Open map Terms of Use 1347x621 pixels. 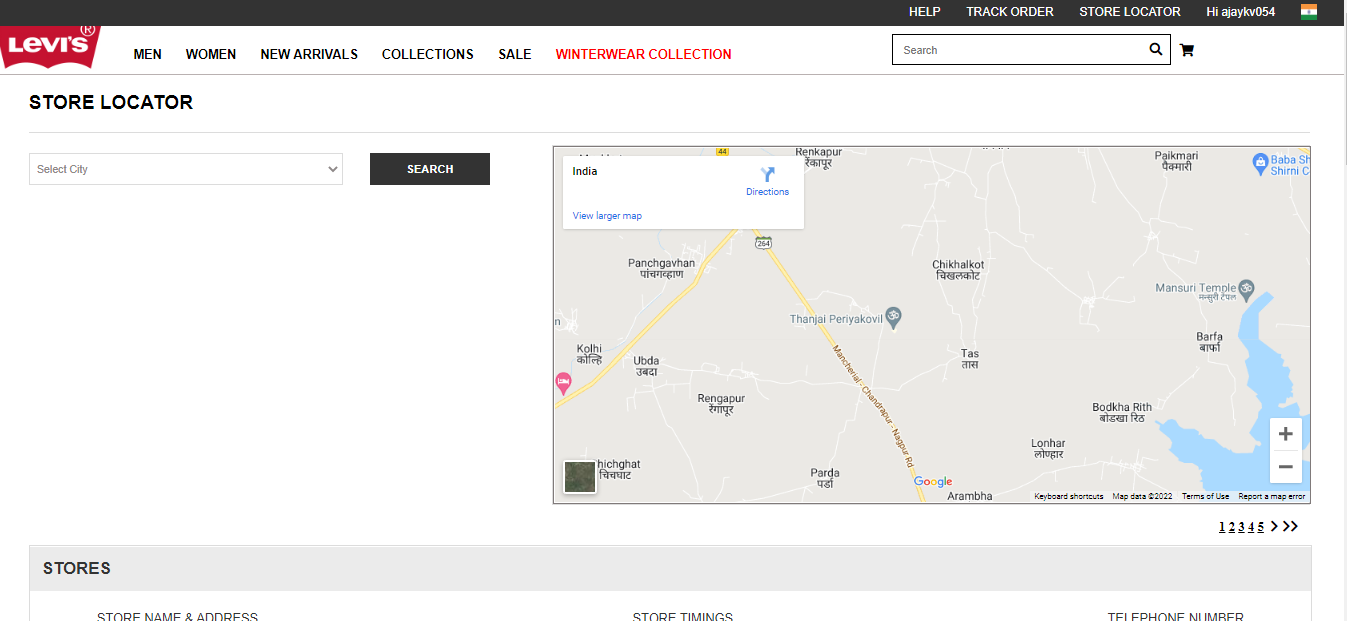coord(1206,496)
